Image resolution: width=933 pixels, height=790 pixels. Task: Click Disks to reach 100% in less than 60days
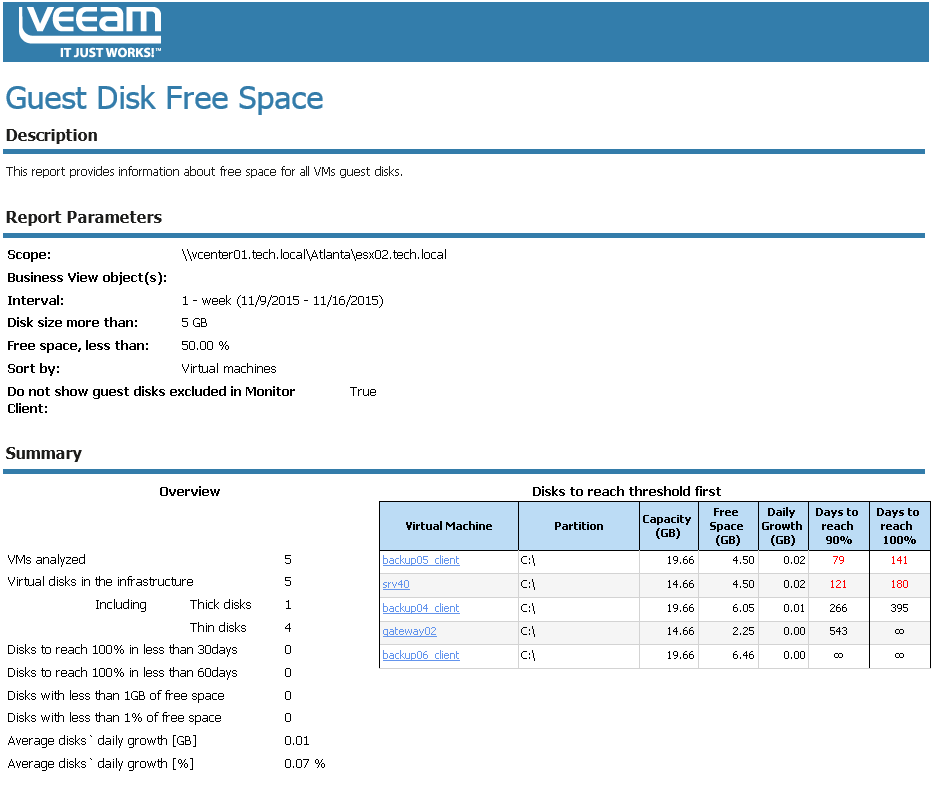[x=122, y=673]
